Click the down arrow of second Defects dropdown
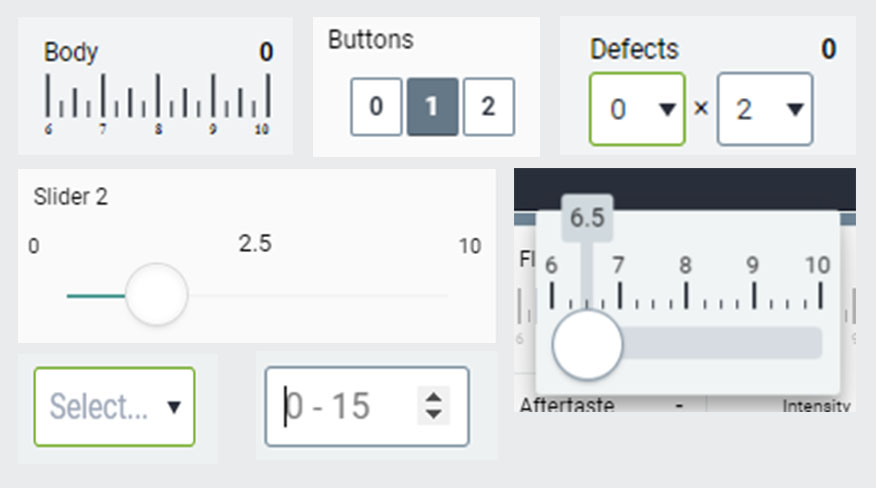876x488 pixels. click(x=795, y=110)
